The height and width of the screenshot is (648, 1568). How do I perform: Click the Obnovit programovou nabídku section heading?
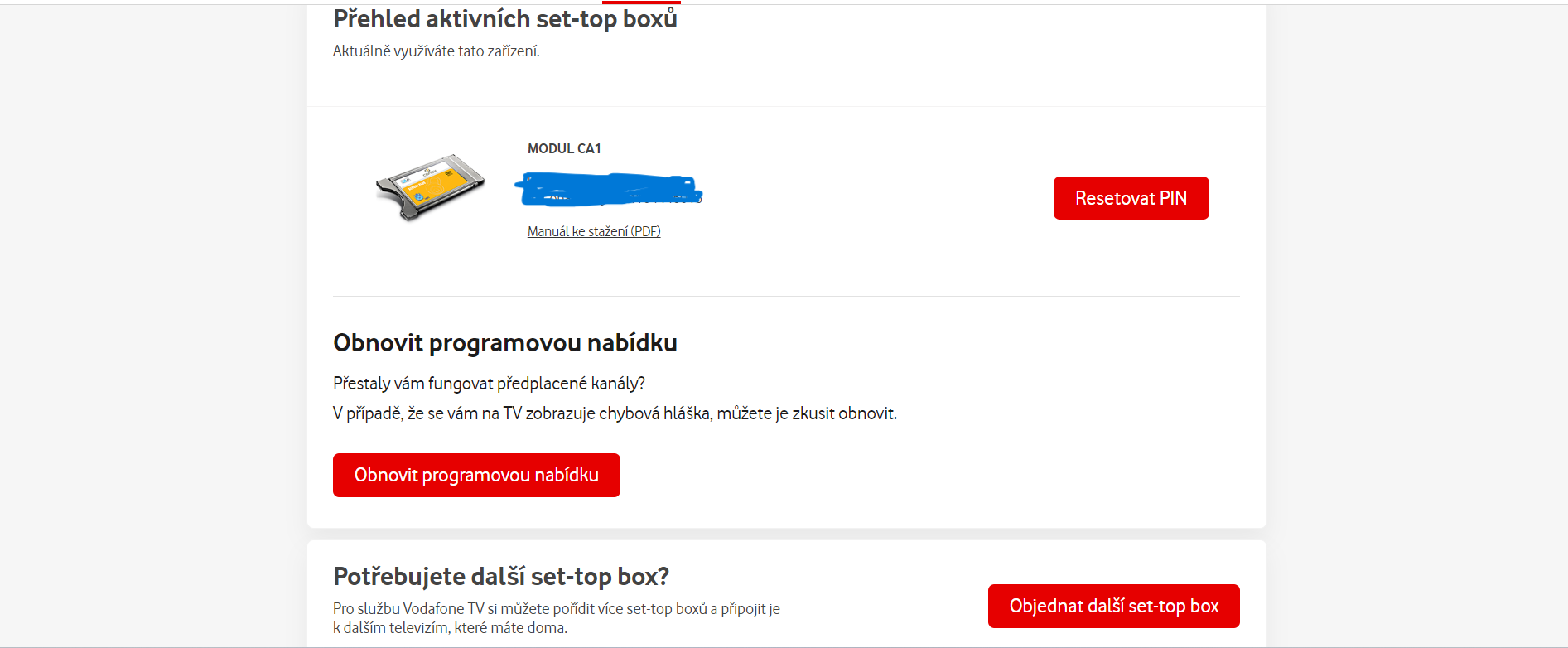pos(504,343)
